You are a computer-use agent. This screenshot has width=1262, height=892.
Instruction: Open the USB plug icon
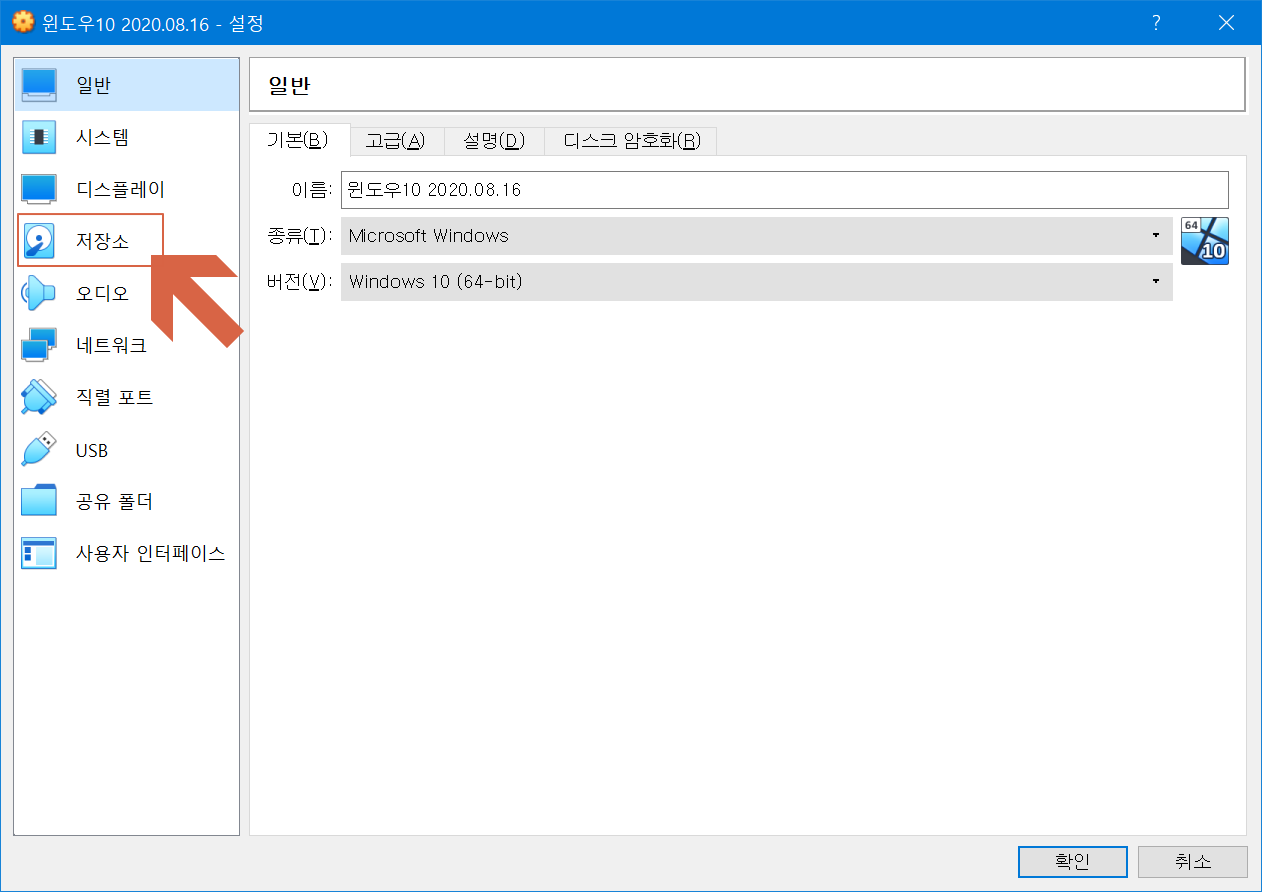(x=39, y=450)
